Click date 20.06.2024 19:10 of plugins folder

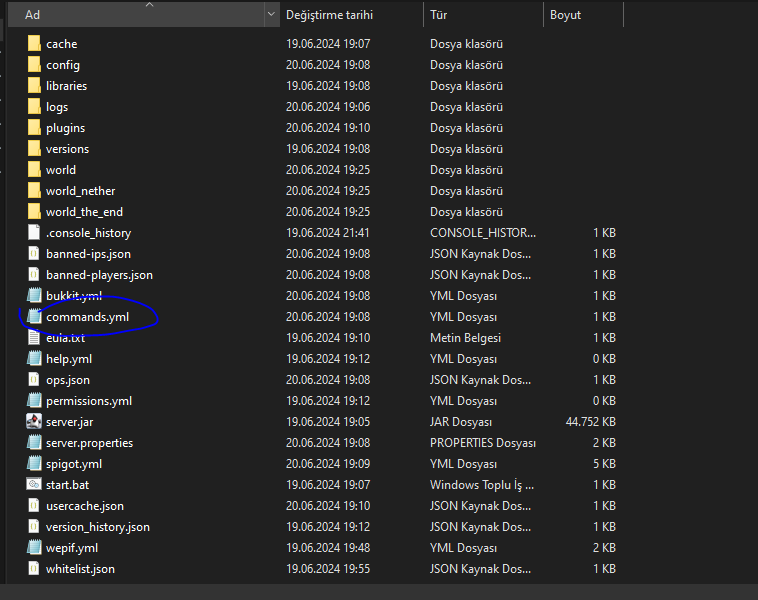pyautogui.click(x=328, y=128)
